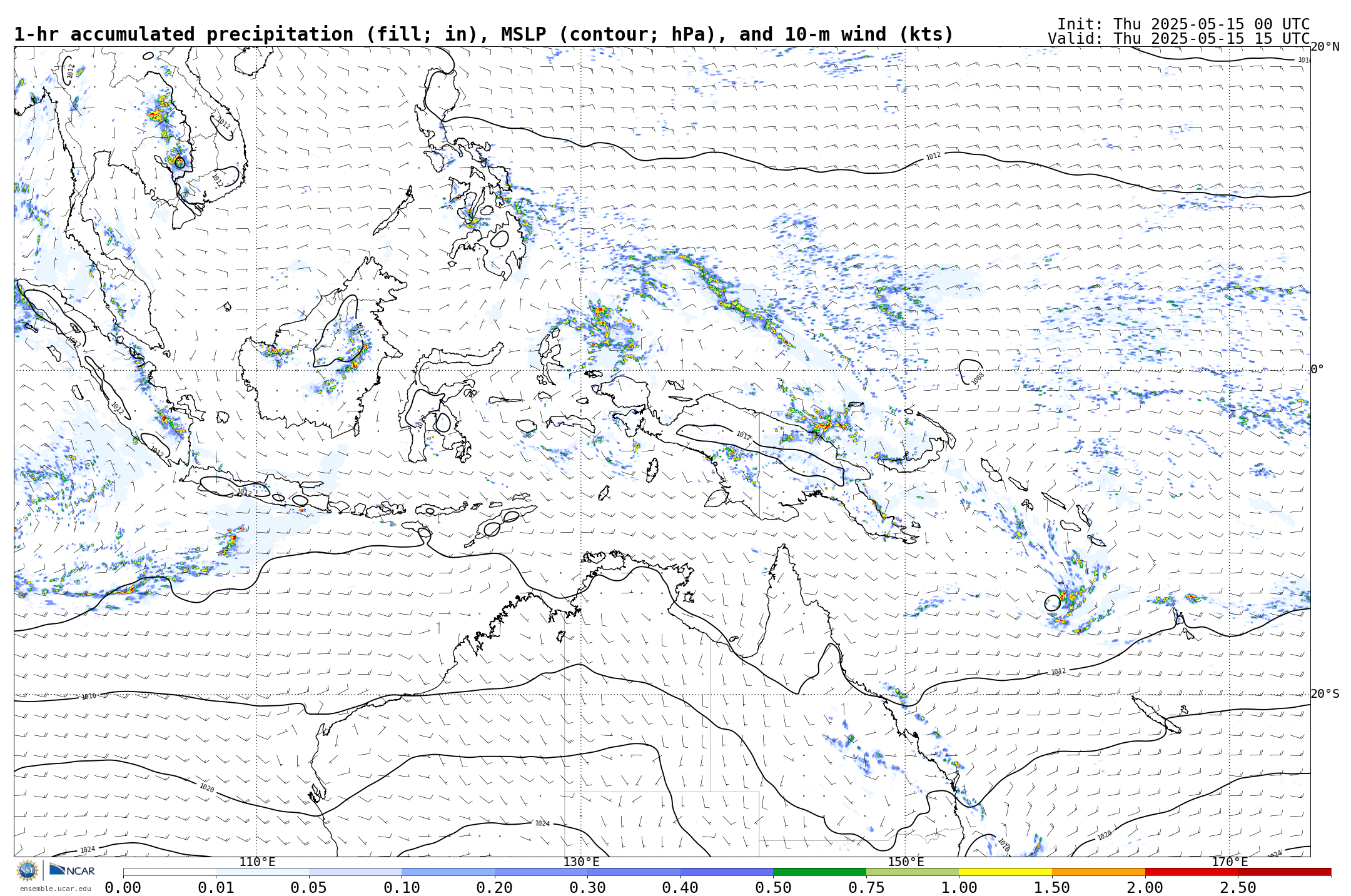Click the 0° equator latitude label

point(1317,369)
